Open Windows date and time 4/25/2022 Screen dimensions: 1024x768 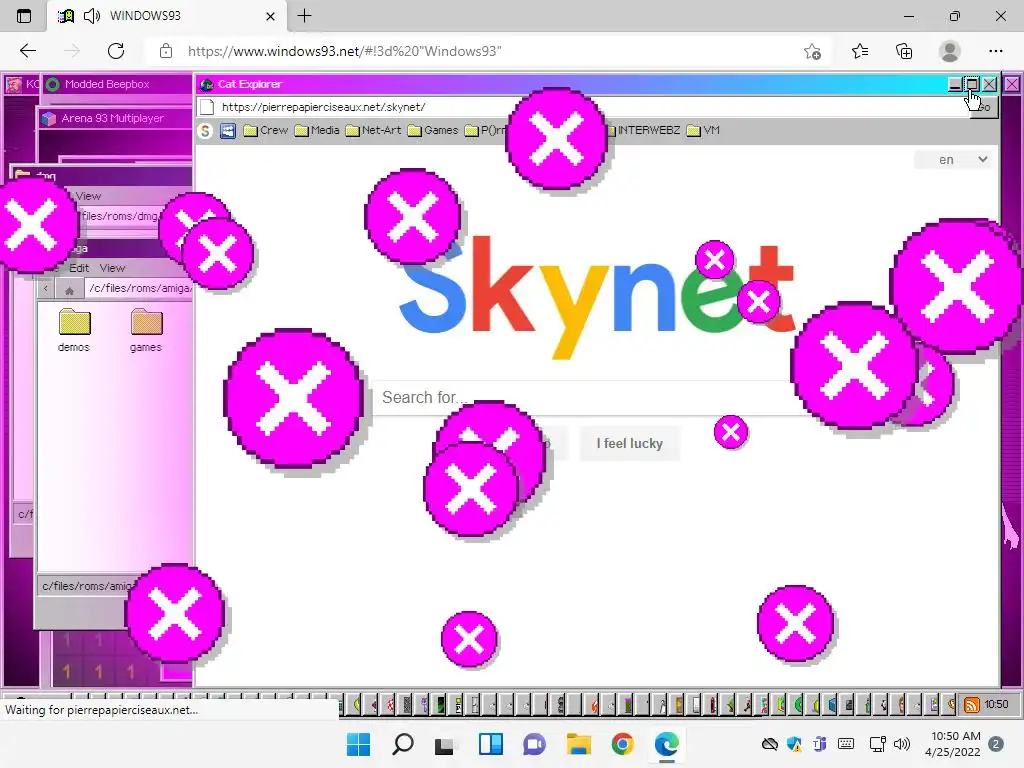point(953,744)
